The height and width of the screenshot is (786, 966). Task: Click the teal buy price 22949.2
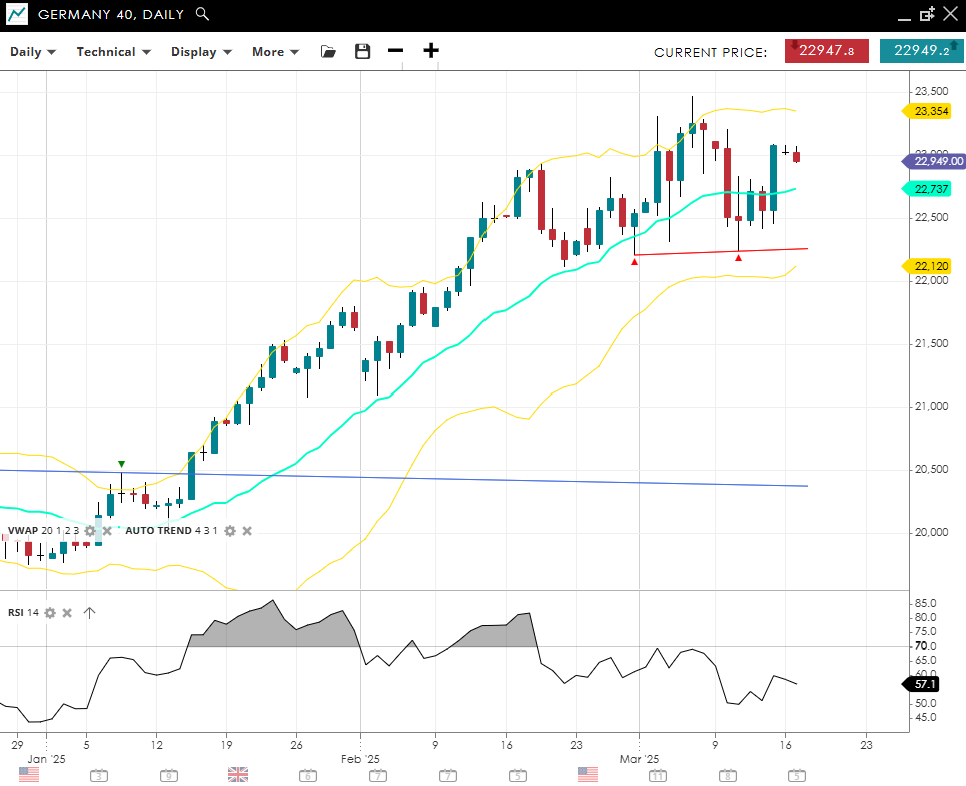point(921,51)
